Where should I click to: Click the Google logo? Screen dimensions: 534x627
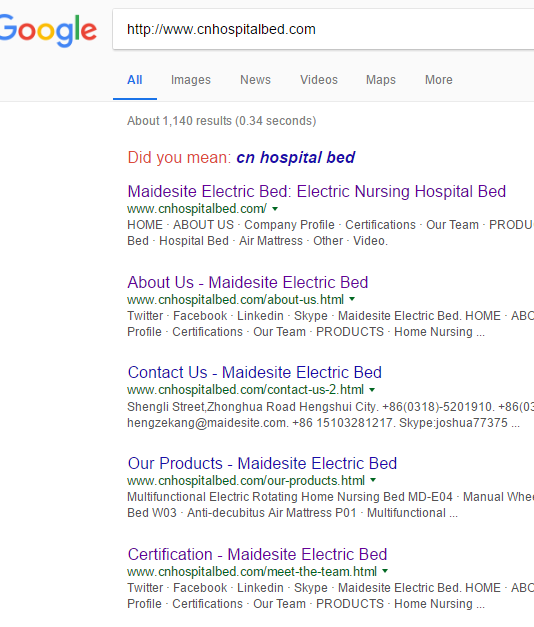(x=48, y=30)
